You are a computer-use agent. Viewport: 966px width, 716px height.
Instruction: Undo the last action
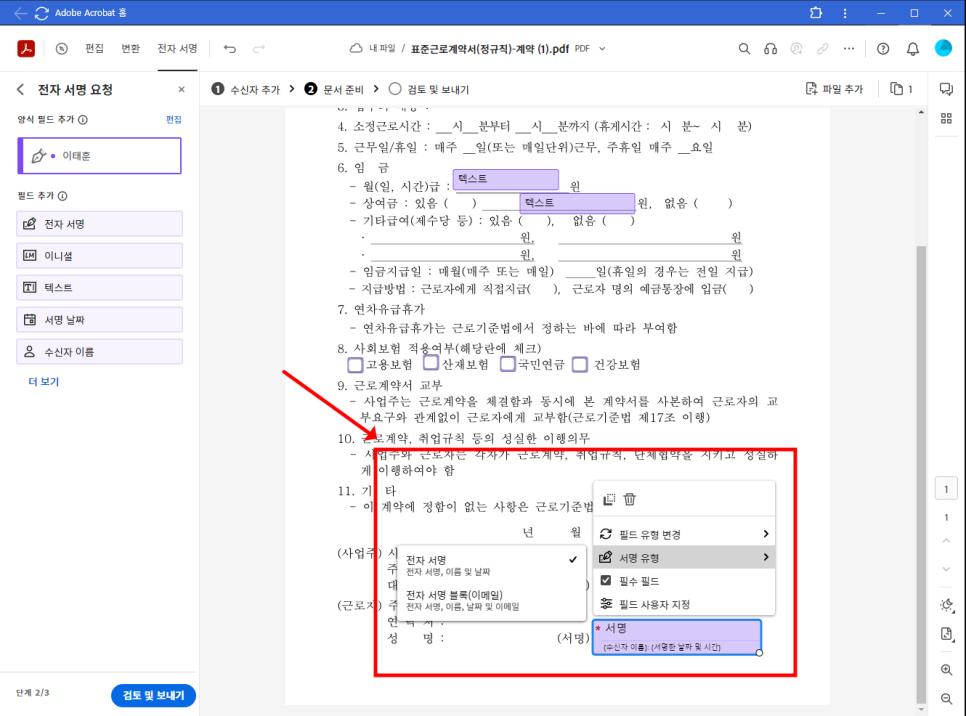coord(230,49)
